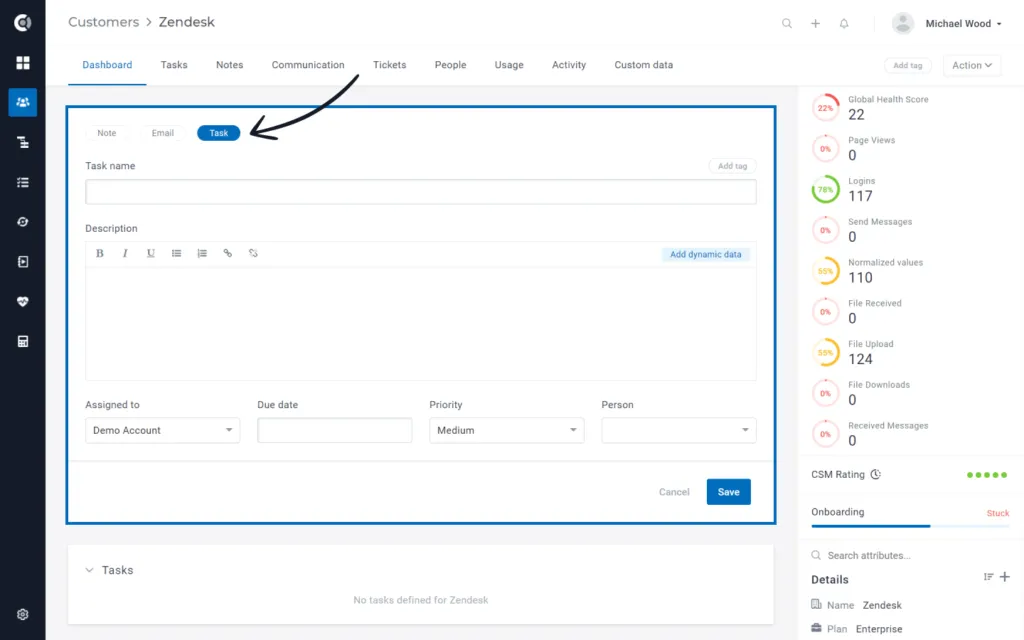Open the calculator icon in sidebar

point(23,342)
